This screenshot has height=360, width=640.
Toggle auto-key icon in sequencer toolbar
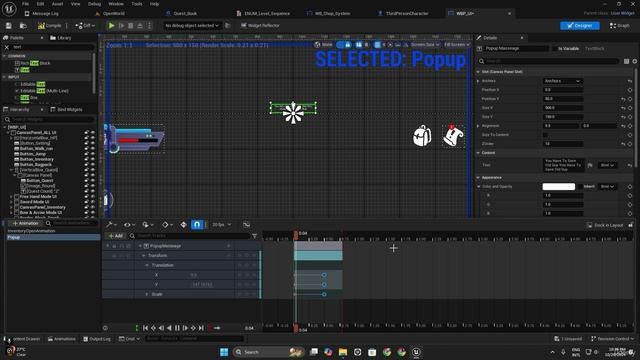click(183, 225)
